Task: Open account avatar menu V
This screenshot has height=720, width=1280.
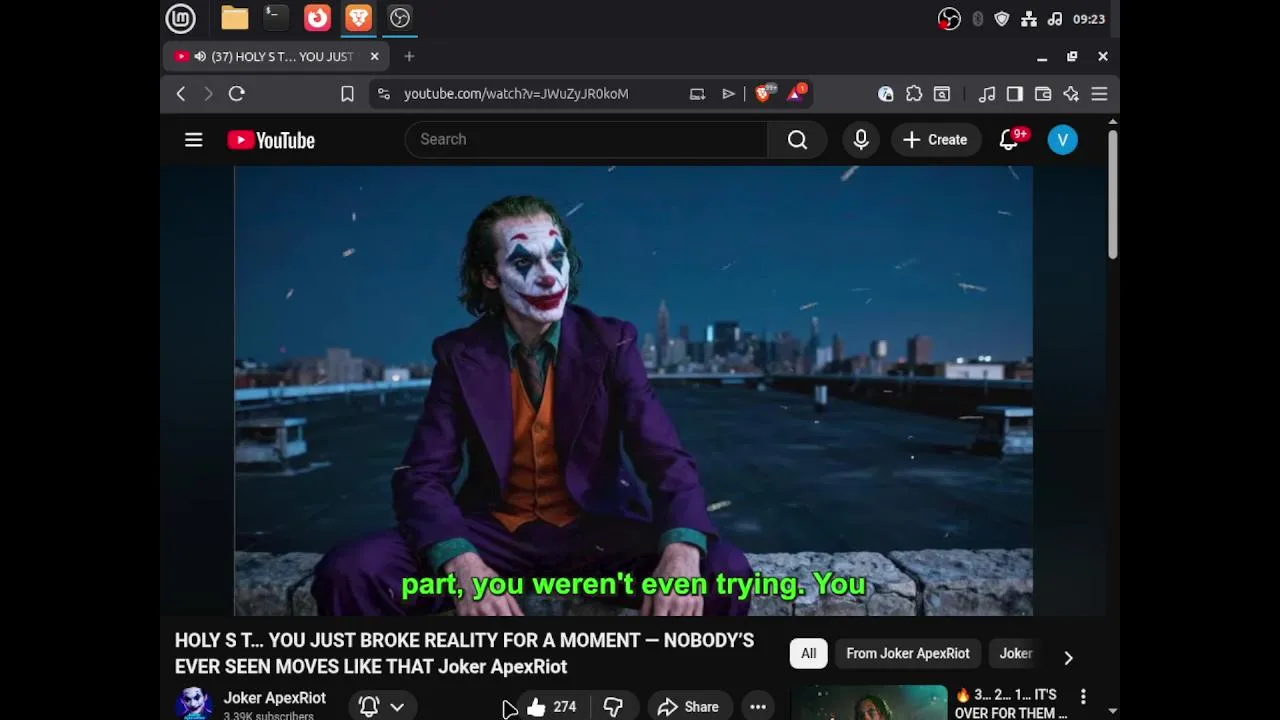Action: point(1063,140)
